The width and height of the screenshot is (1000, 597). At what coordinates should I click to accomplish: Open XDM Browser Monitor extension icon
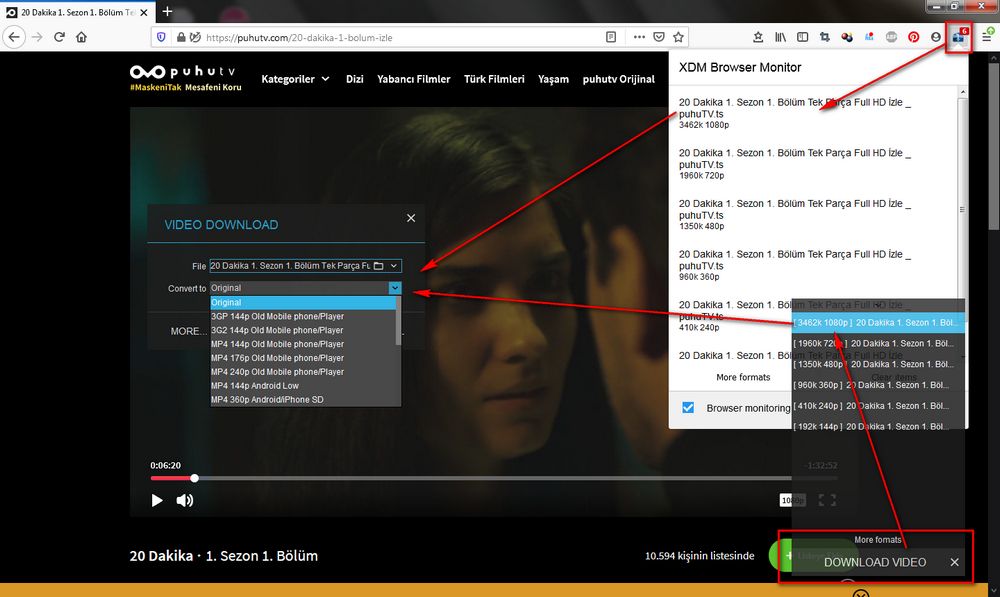click(959, 38)
